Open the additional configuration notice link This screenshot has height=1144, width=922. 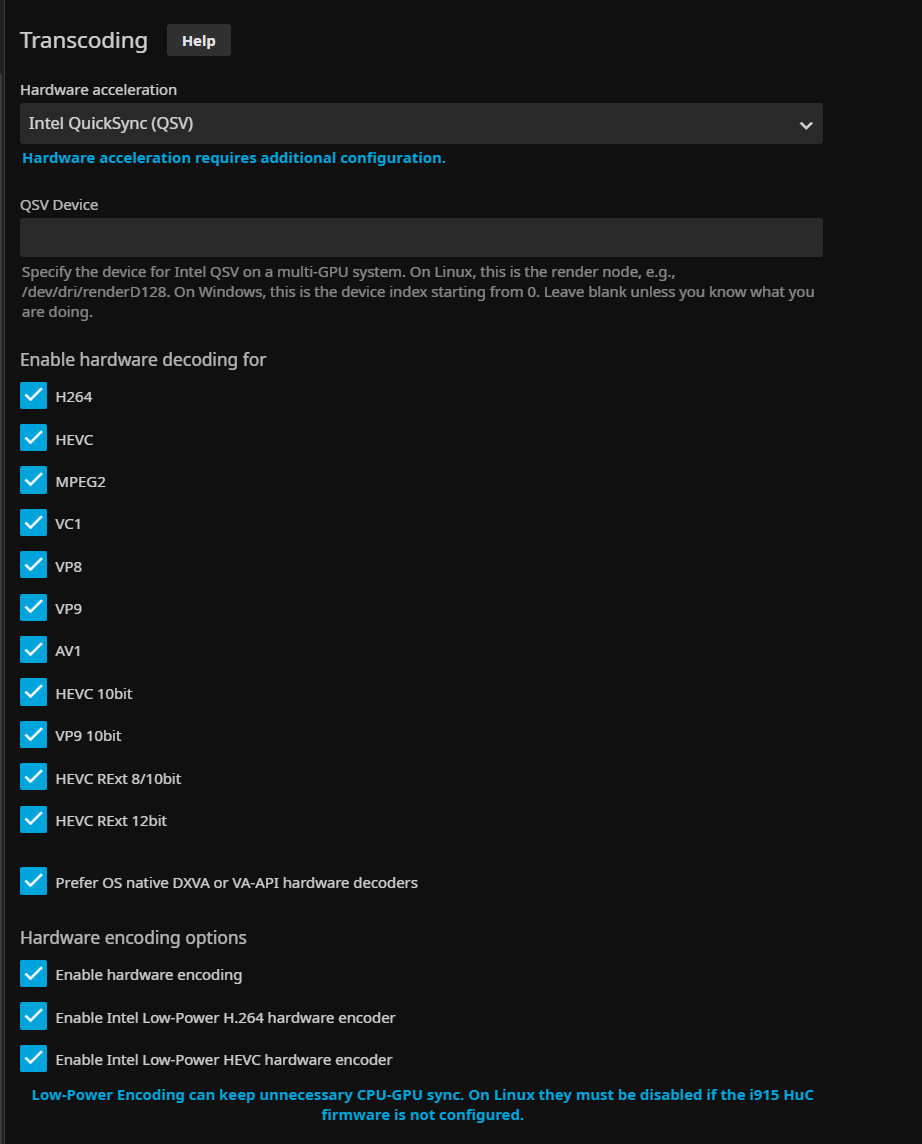coord(233,158)
